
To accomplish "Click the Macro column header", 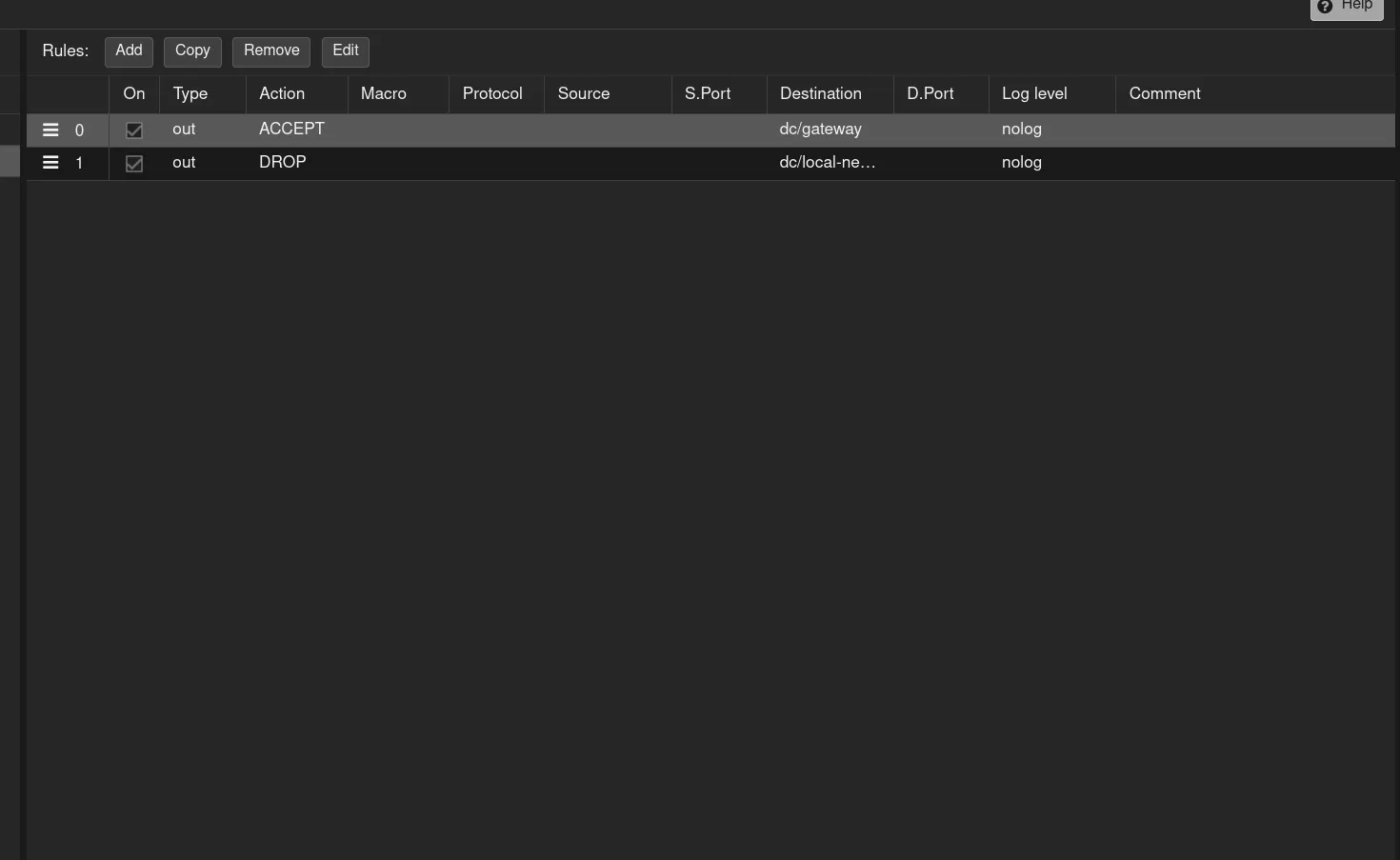I will pyautogui.click(x=384, y=94).
